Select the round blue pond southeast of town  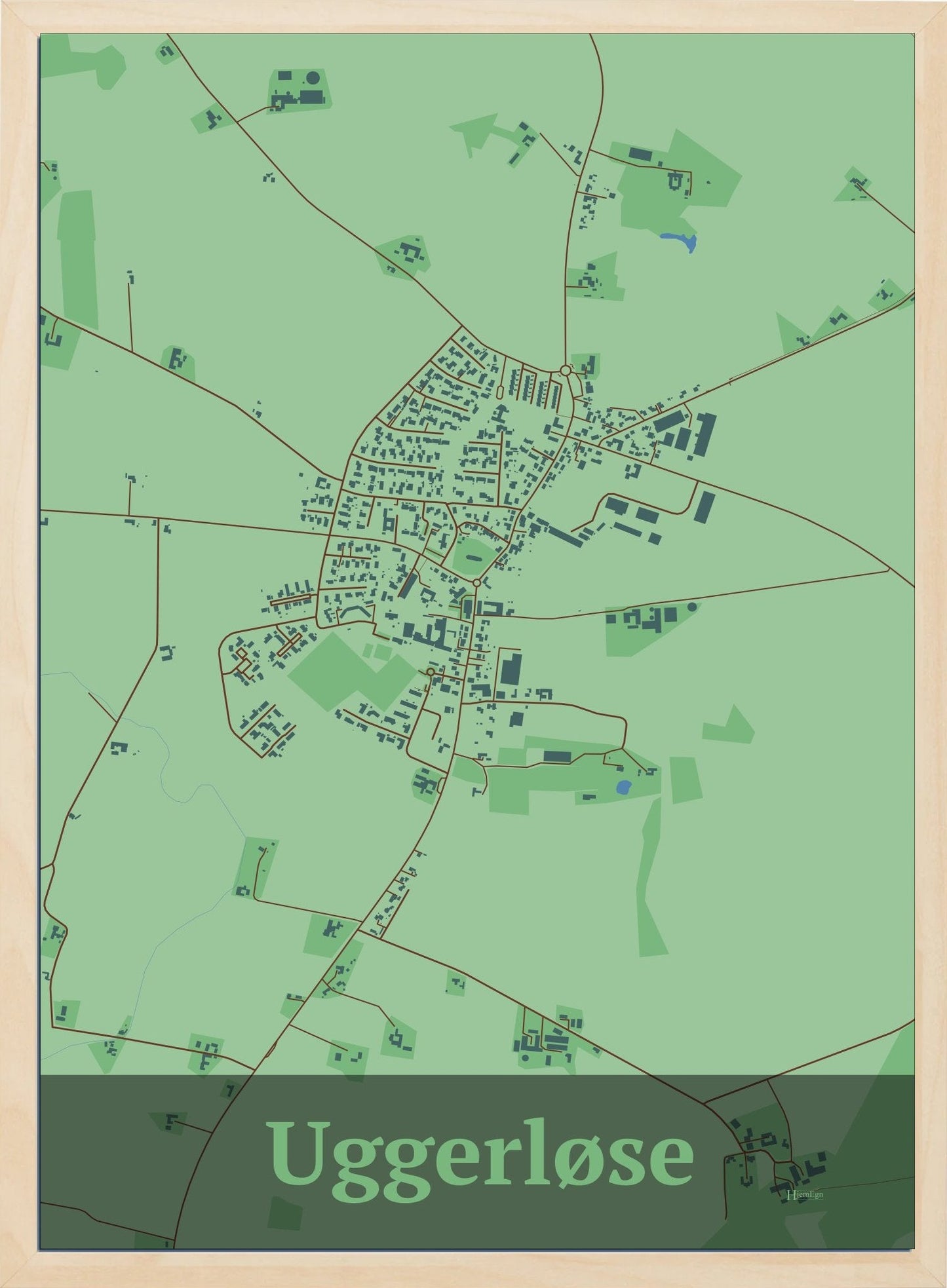623,786
